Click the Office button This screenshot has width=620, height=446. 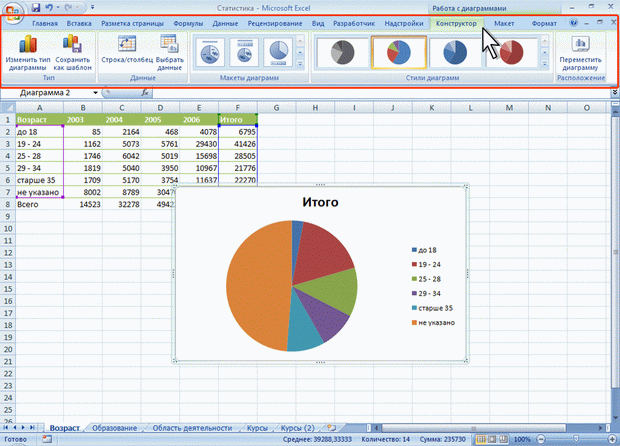pyautogui.click(x=13, y=12)
